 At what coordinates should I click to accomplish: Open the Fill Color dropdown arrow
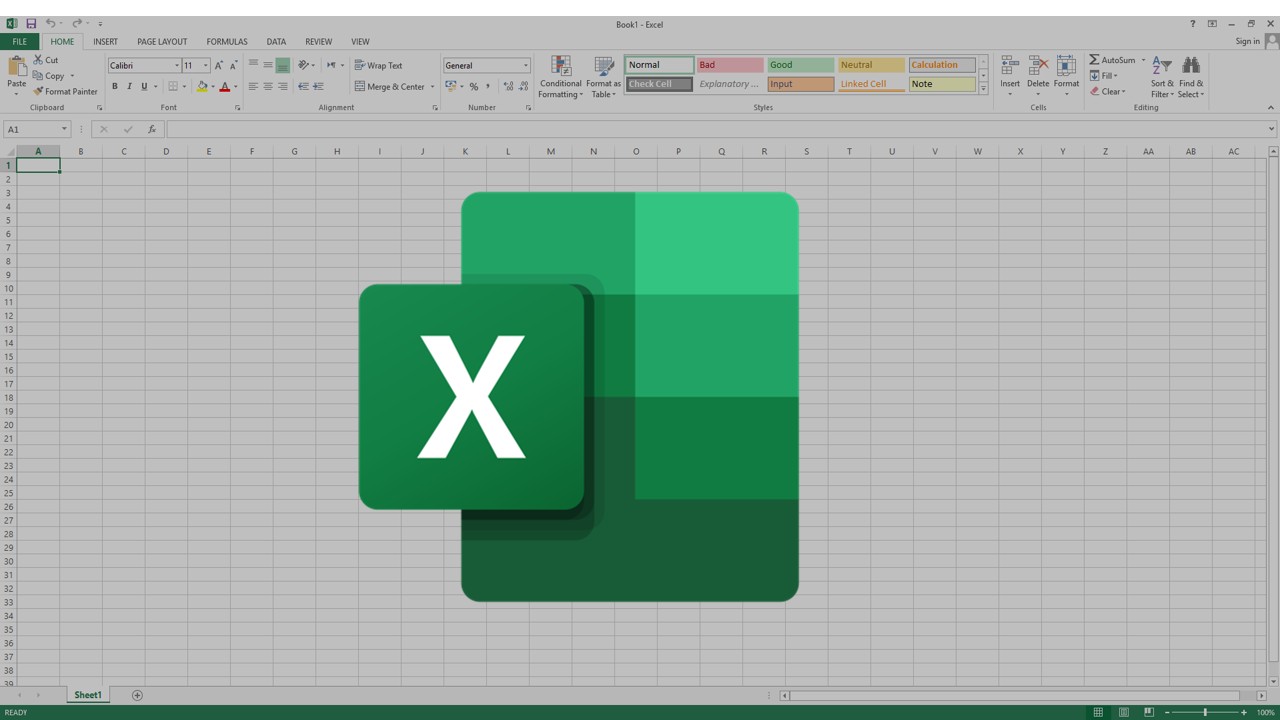[x=212, y=86]
